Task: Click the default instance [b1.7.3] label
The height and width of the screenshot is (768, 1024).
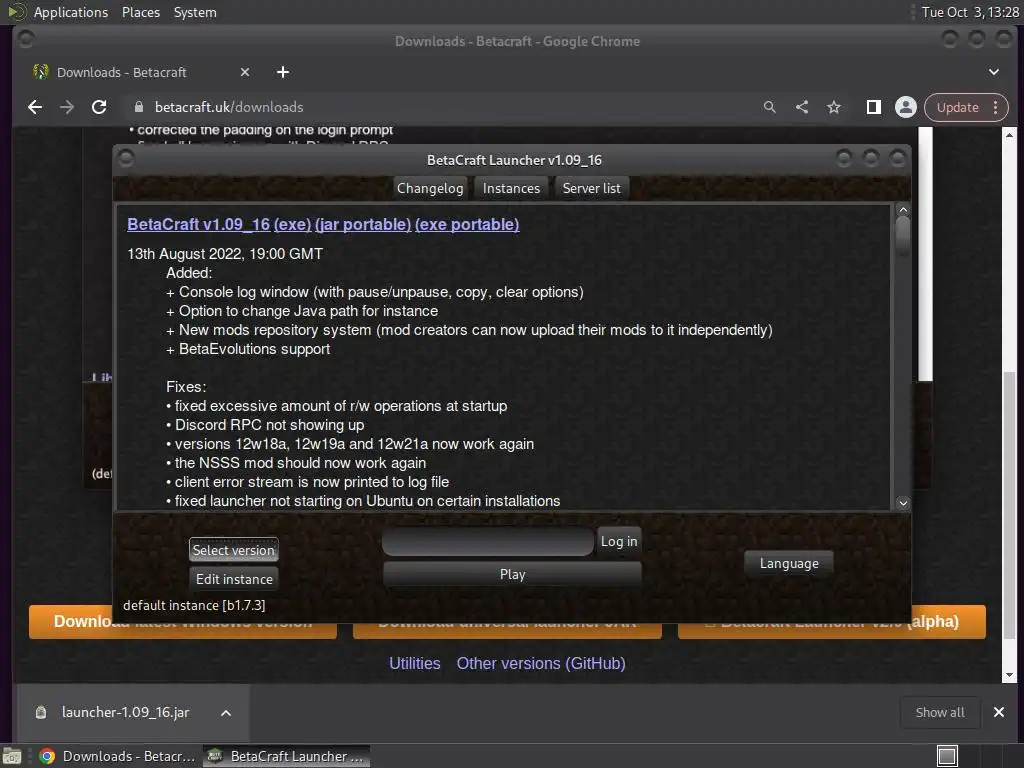Action: [x=194, y=605]
